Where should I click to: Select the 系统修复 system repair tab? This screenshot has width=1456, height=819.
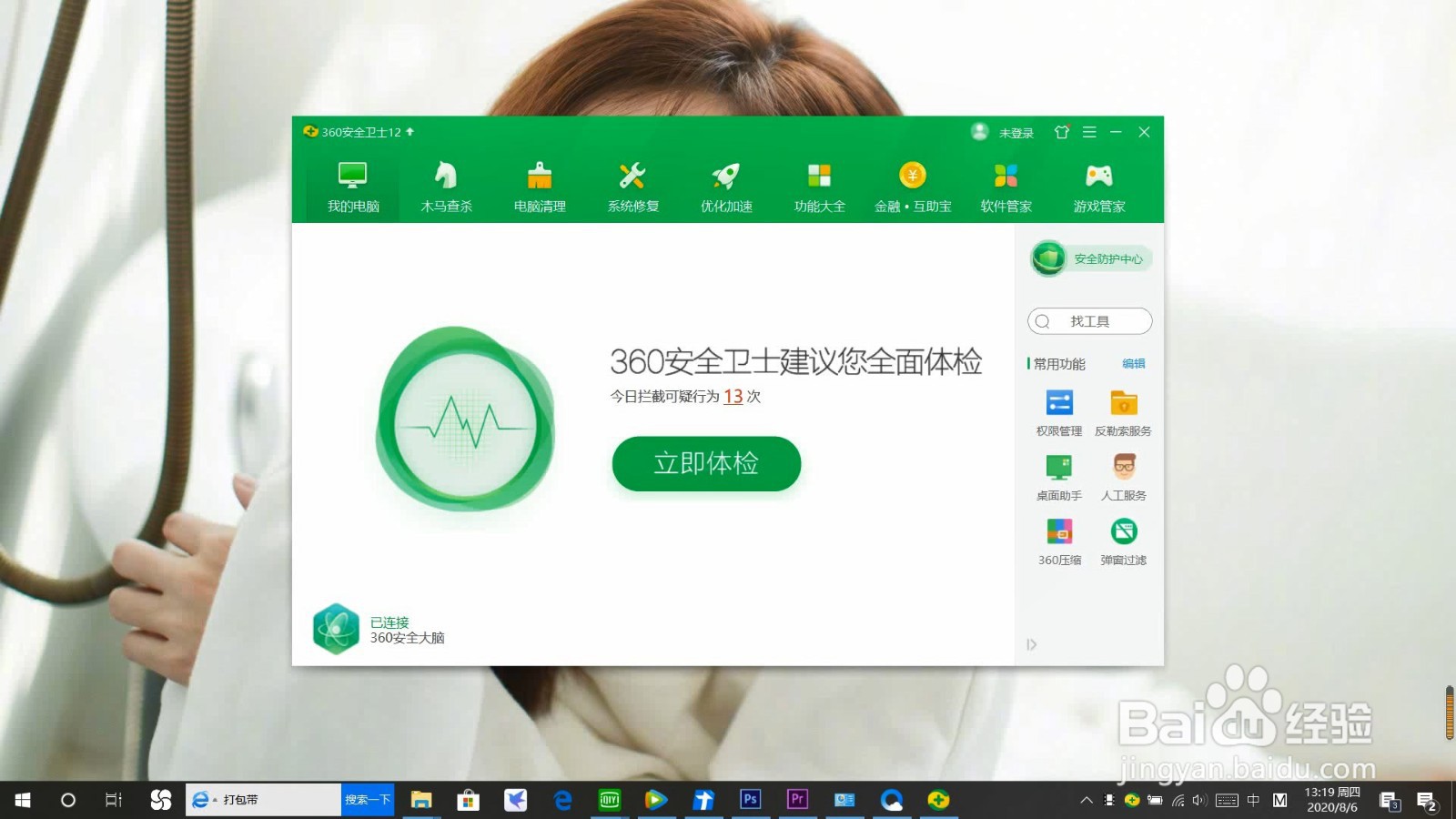pos(633,187)
